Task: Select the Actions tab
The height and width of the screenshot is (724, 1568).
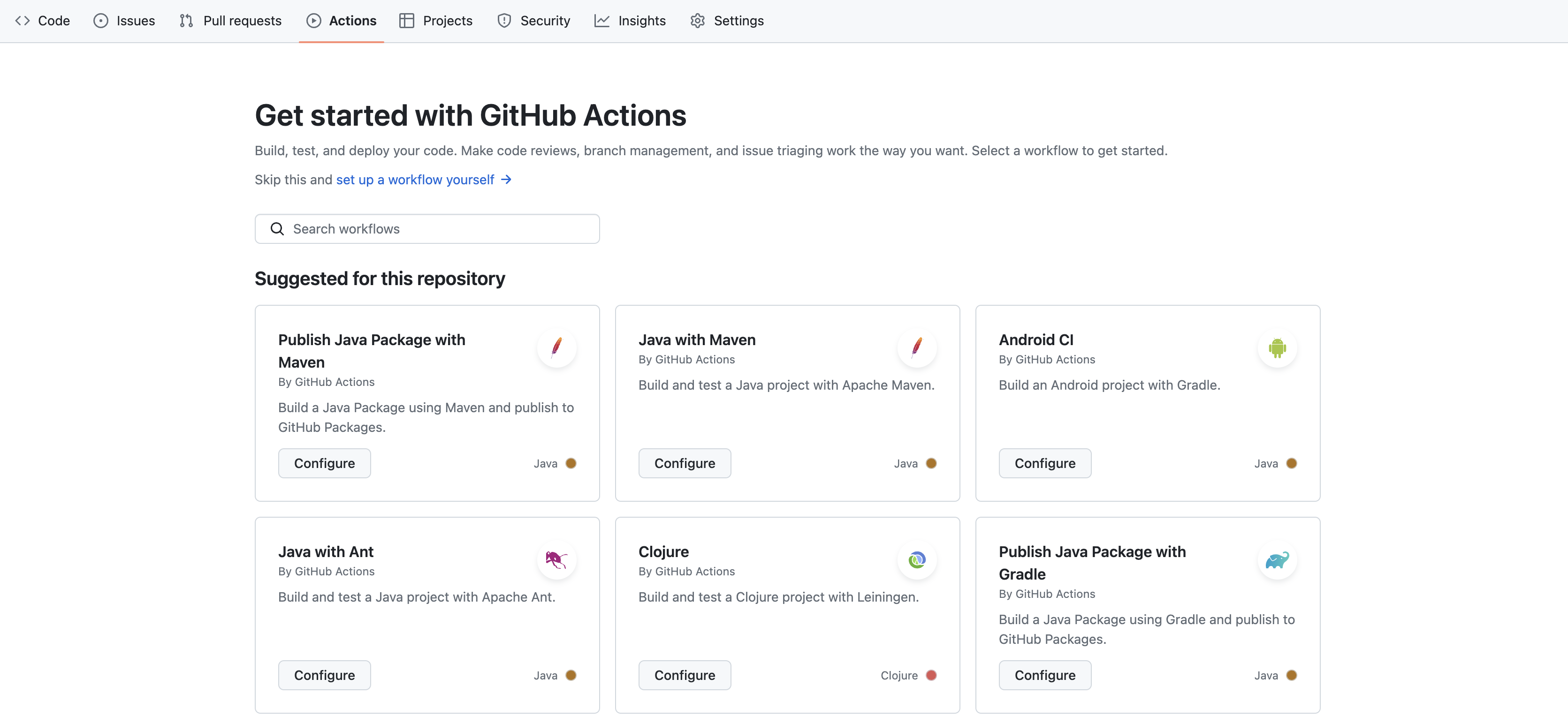Action: (342, 21)
